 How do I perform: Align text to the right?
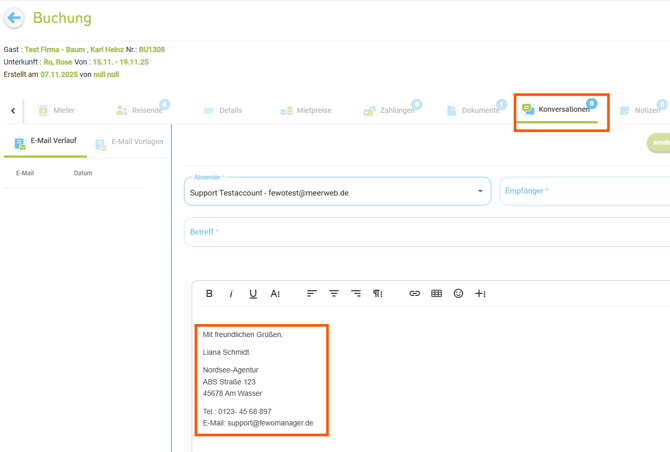[356, 294]
